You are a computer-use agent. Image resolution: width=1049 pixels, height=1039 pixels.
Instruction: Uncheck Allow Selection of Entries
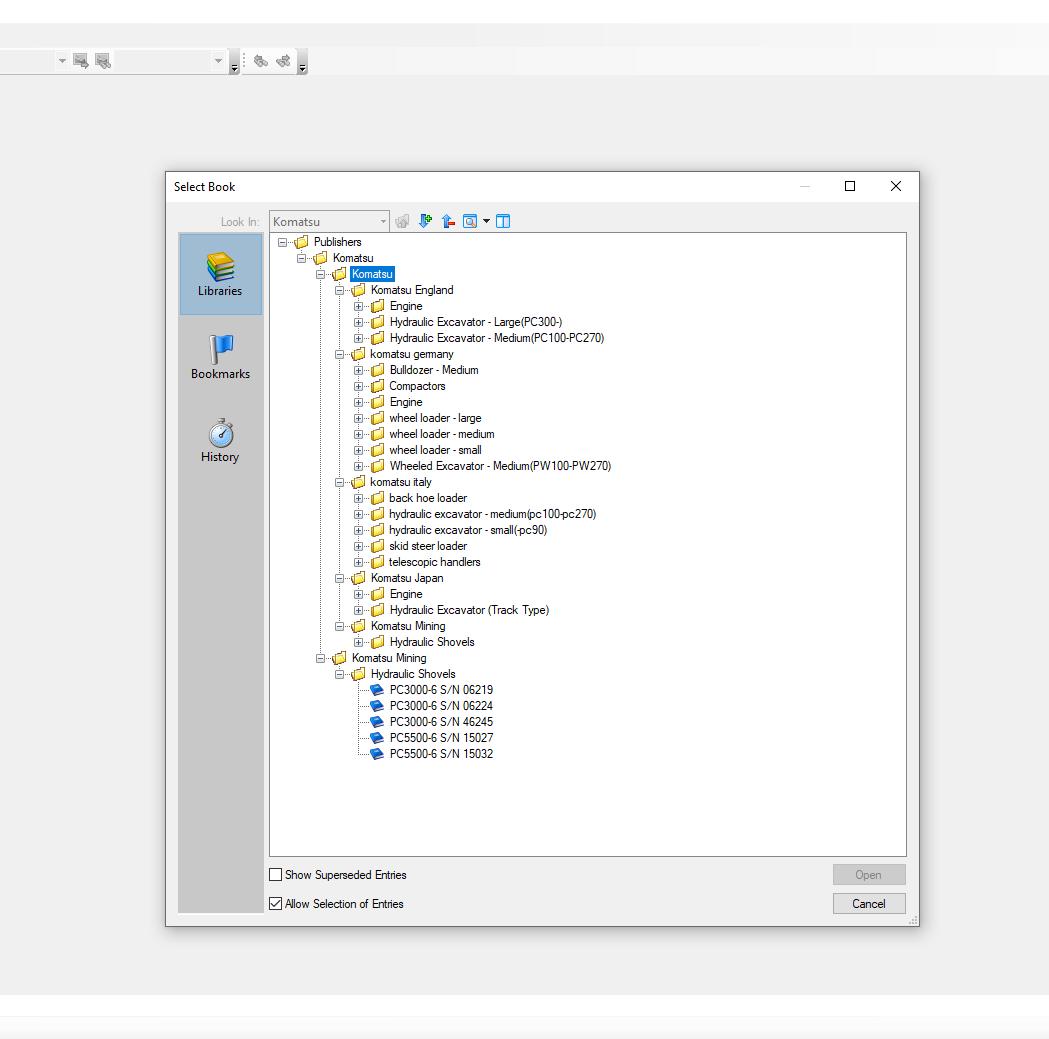276,903
